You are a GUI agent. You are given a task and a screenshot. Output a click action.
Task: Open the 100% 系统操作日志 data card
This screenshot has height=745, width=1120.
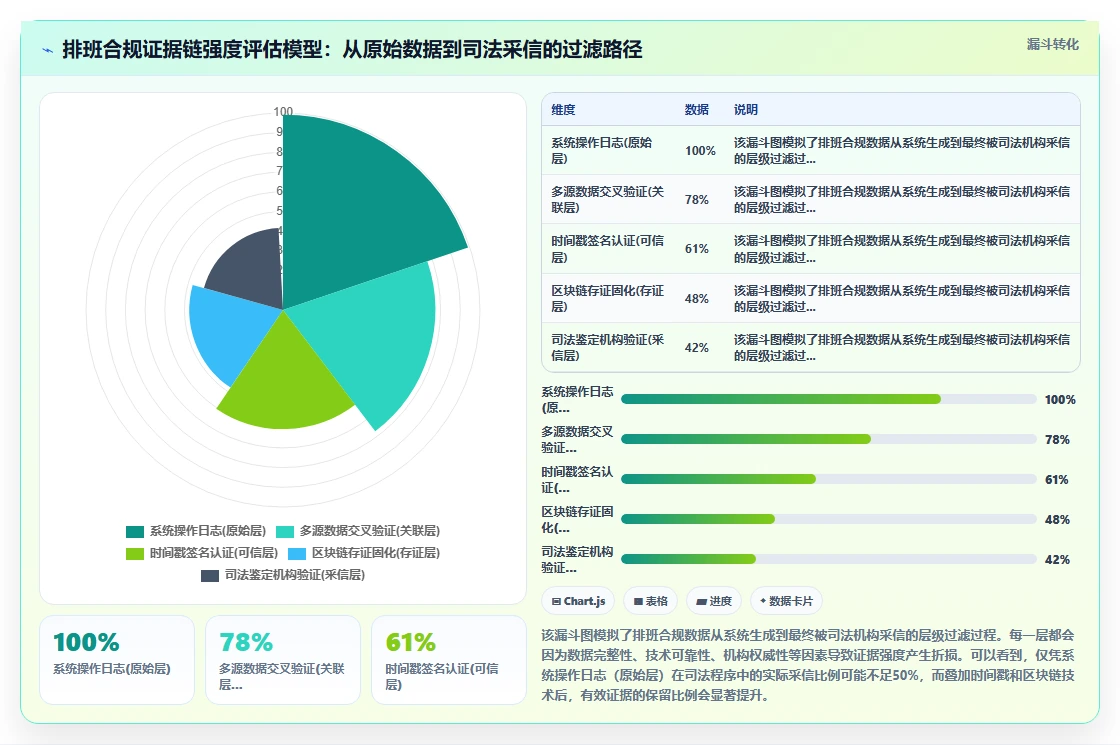pyautogui.click(x=117, y=660)
